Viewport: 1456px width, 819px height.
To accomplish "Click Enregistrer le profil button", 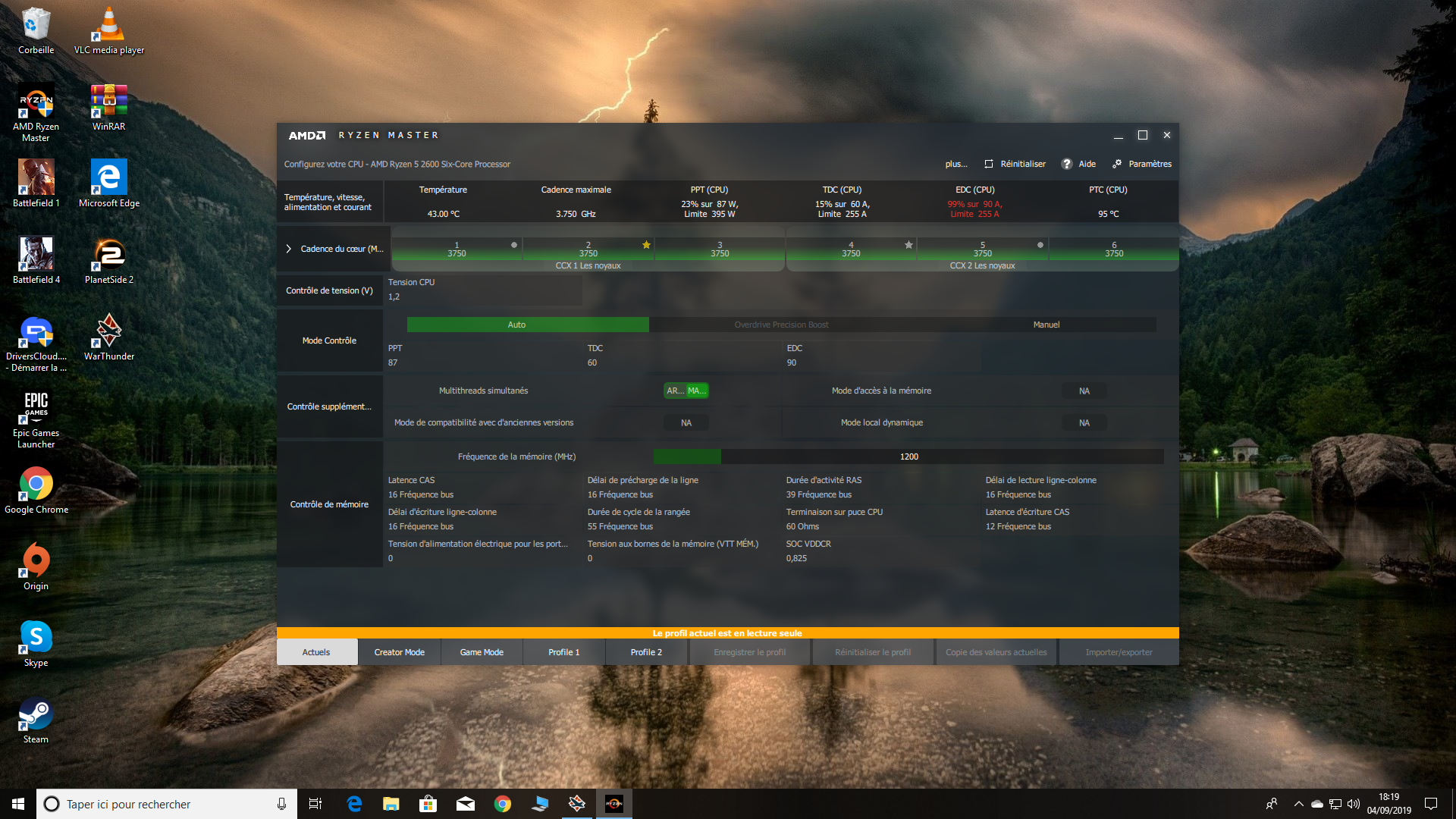I will [x=750, y=652].
